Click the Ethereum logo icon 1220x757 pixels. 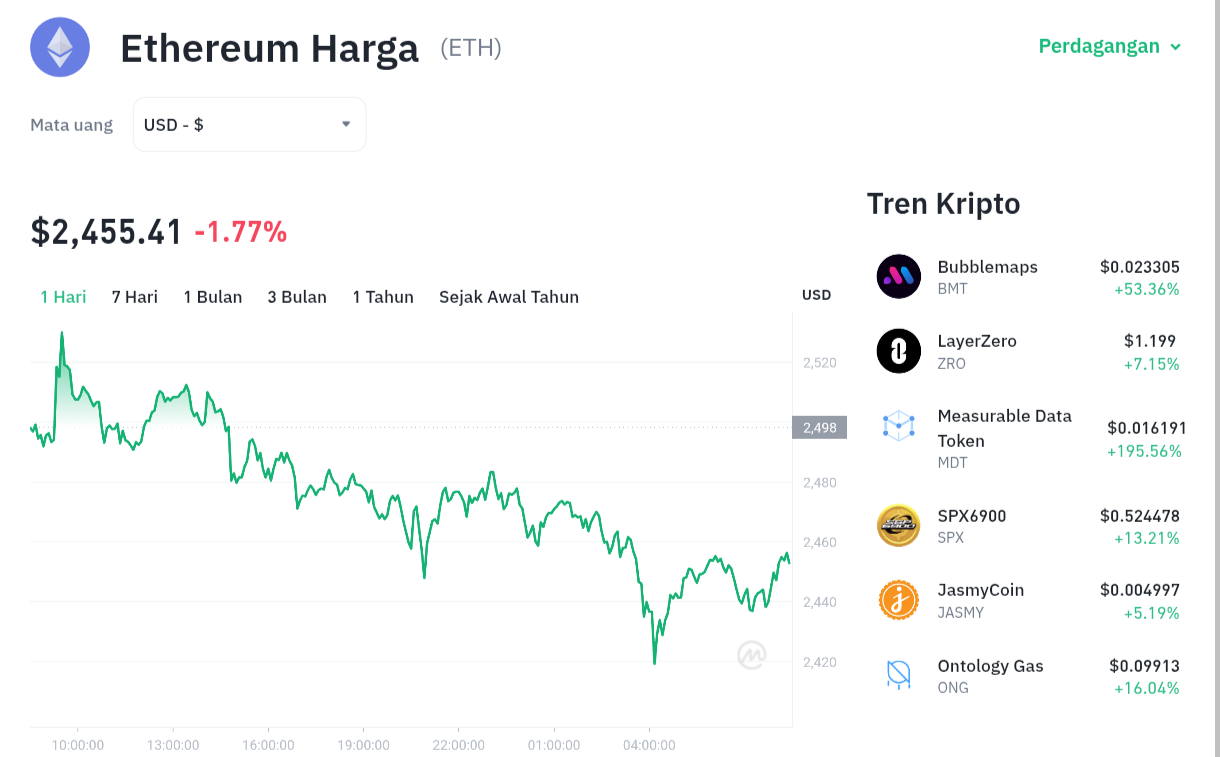point(60,47)
